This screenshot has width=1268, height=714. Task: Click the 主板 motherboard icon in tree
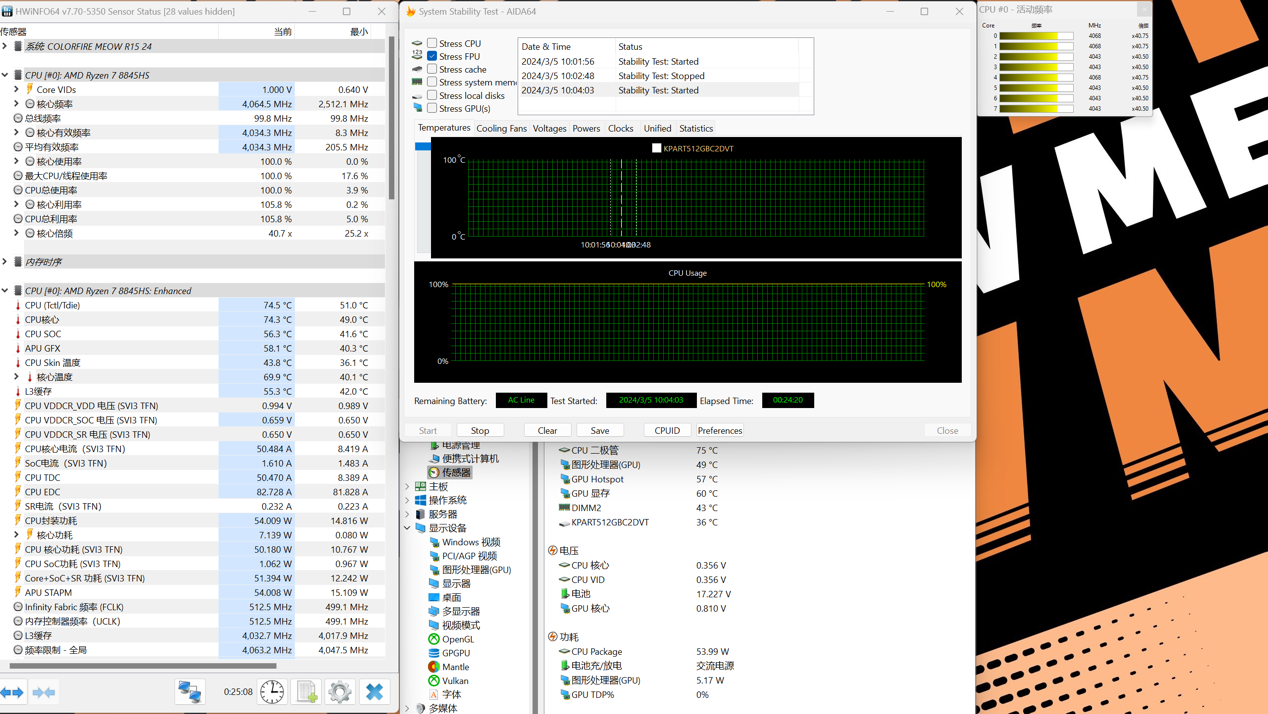(421, 486)
